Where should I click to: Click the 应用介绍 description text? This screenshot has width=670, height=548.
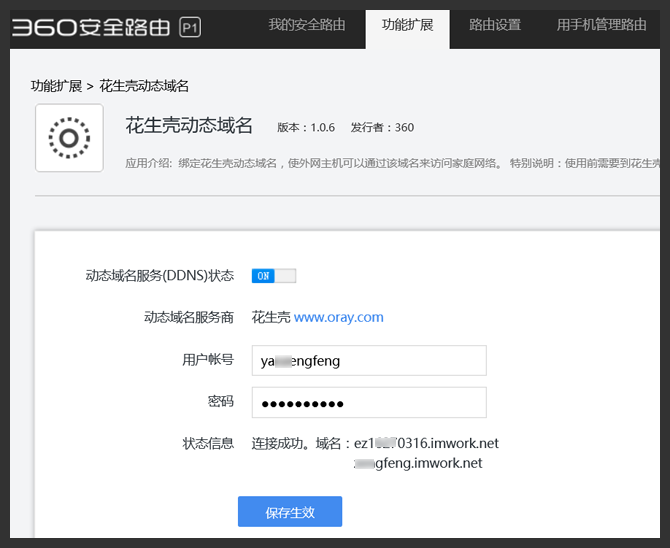pyautogui.click(x=392, y=163)
